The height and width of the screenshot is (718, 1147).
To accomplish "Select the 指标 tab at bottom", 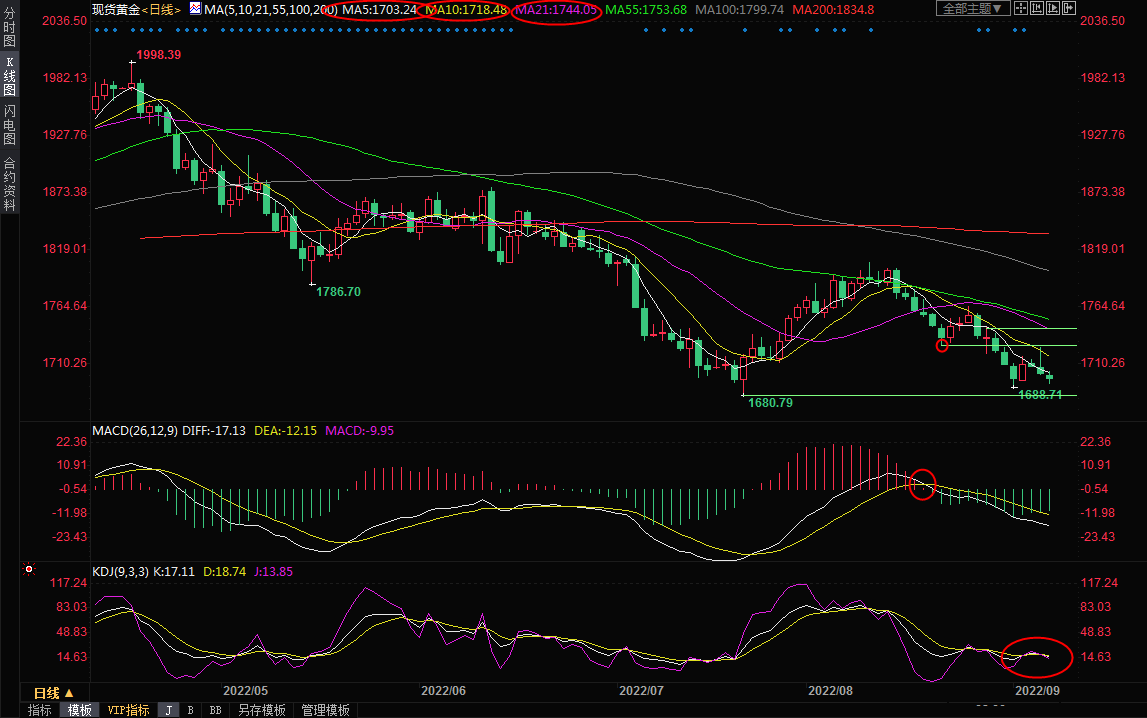I will coord(40,710).
